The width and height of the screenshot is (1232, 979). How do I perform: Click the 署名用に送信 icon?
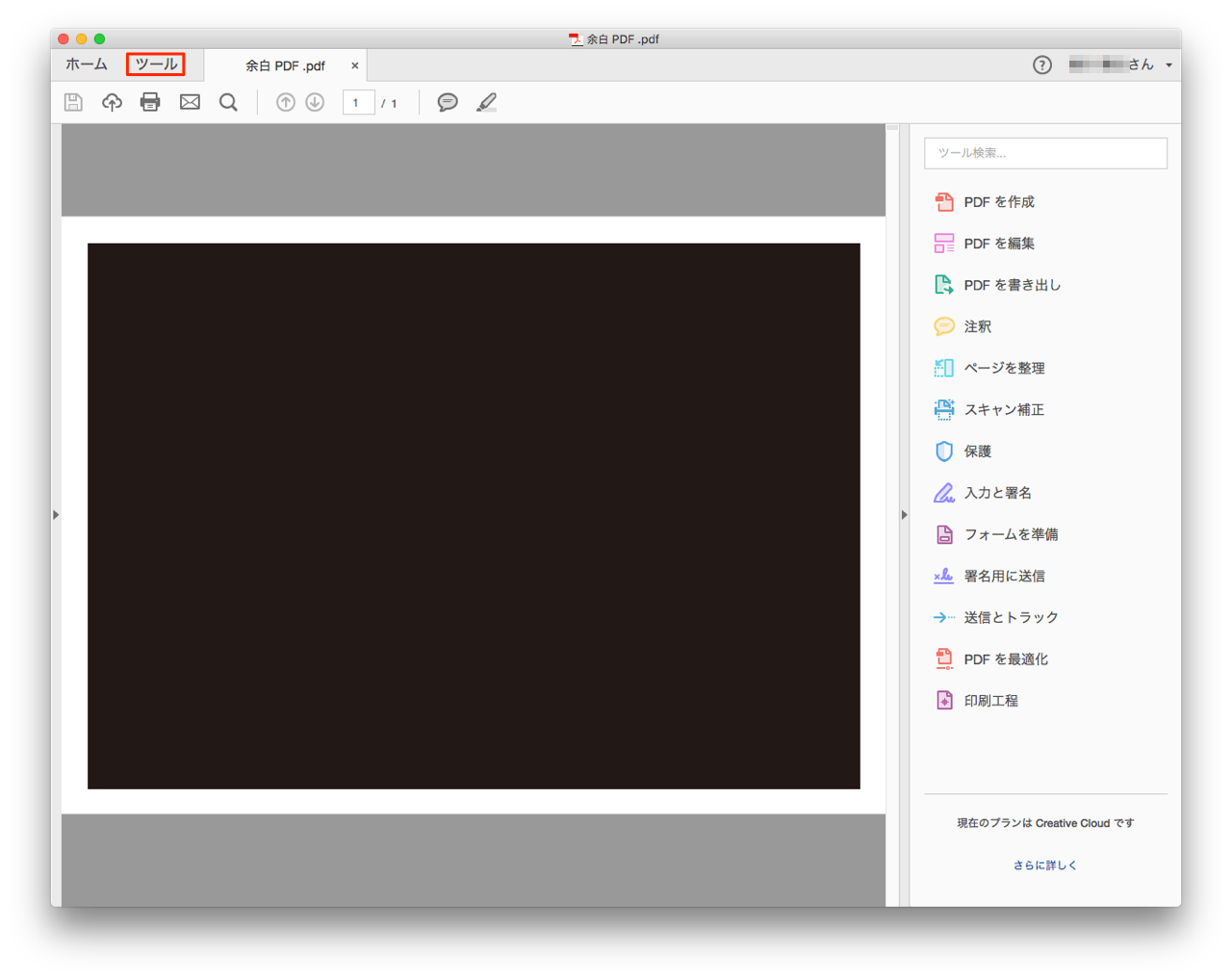click(x=944, y=576)
